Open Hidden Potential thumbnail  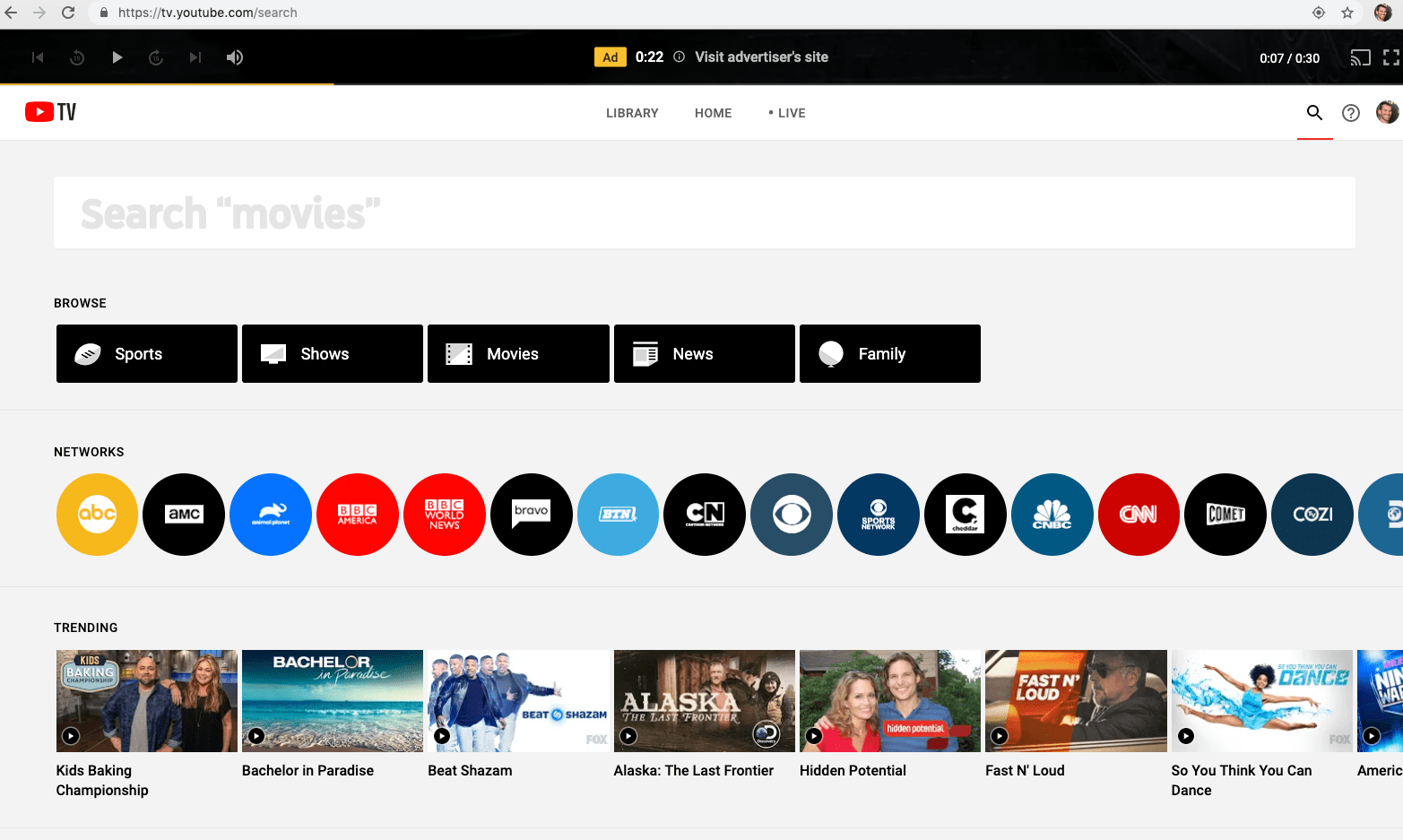coord(890,701)
